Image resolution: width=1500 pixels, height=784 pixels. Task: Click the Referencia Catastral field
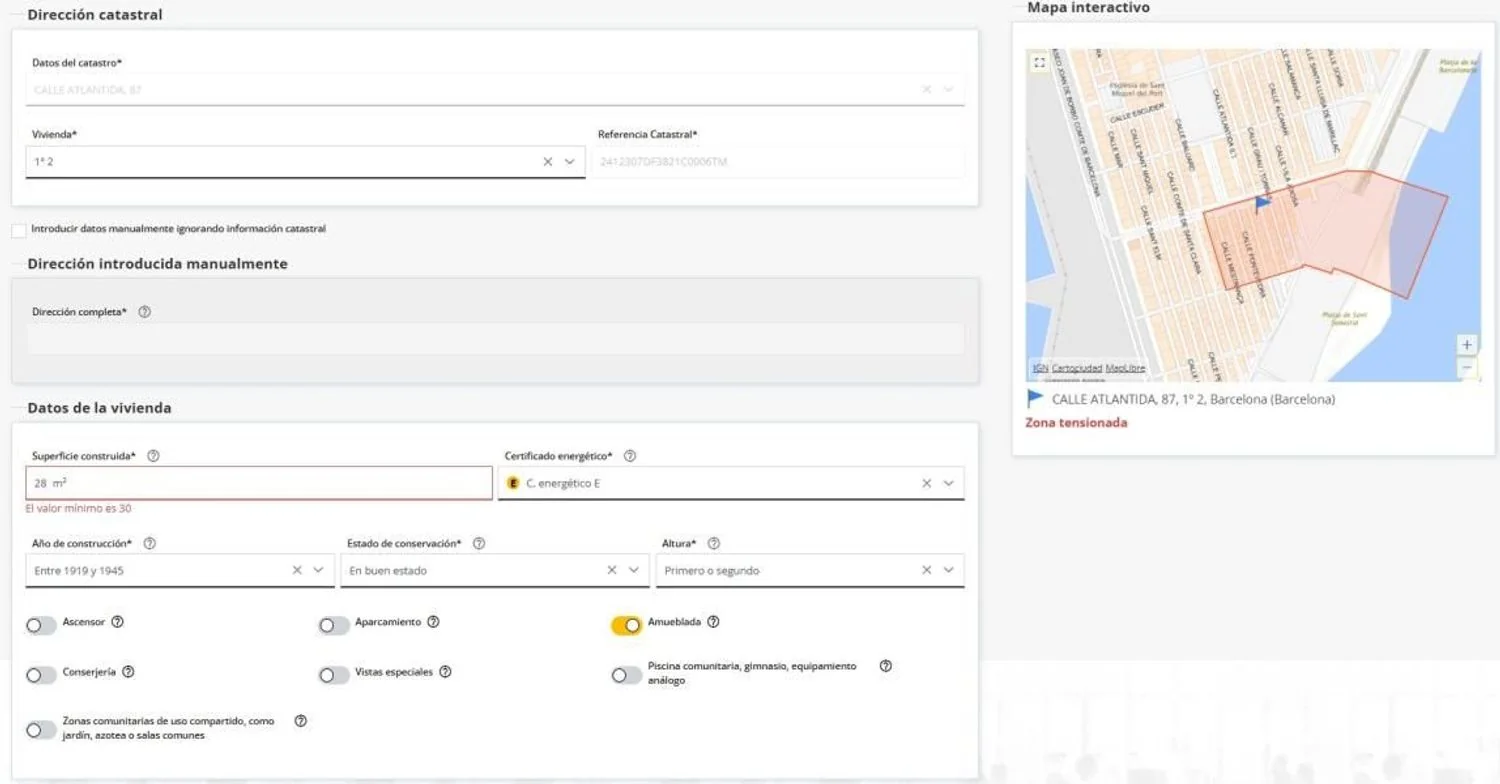(779, 162)
